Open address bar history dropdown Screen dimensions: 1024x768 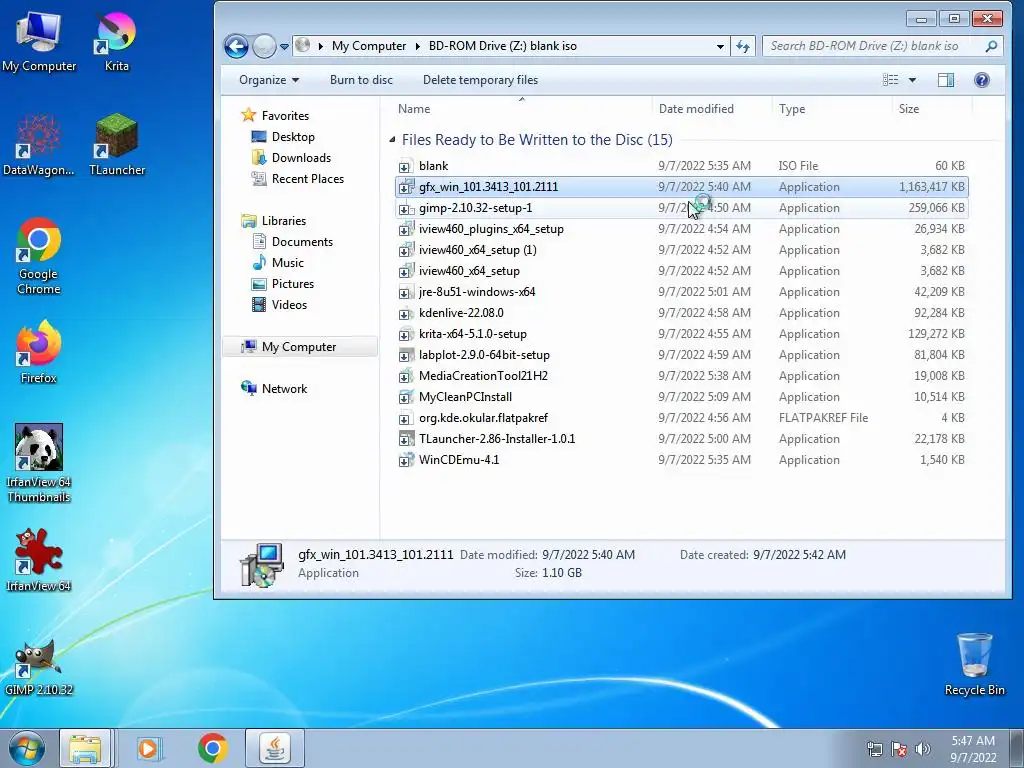point(720,46)
